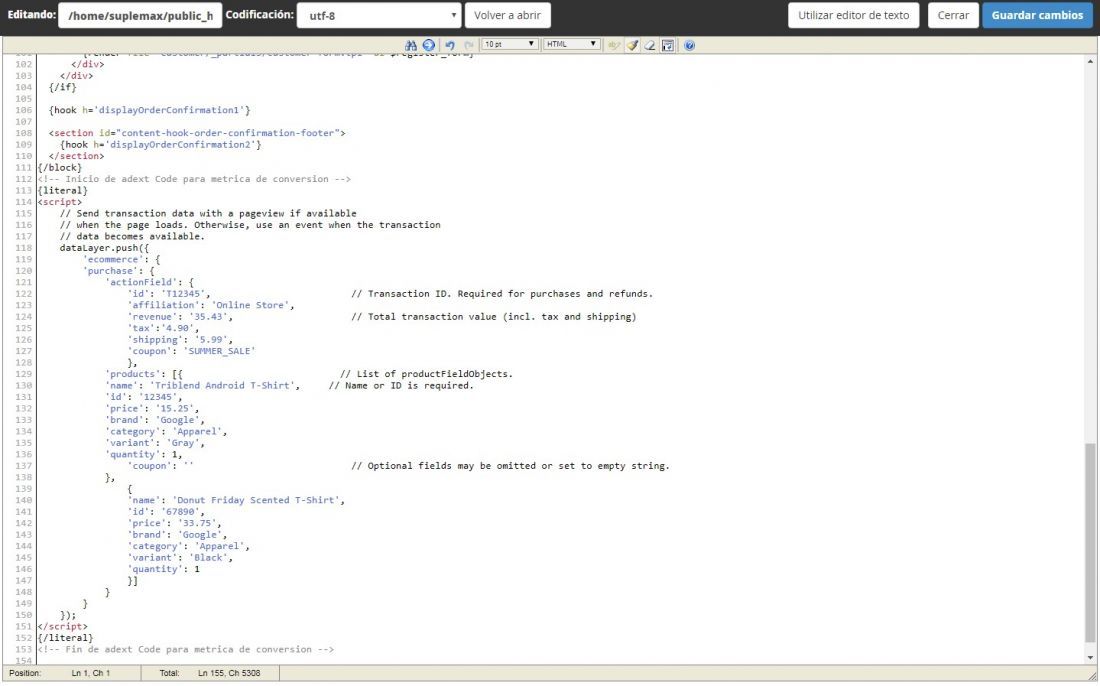This screenshot has width=1100, height=686.
Task: Open the utf-8 encoding dropdown
Action: pyautogui.click(x=379, y=15)
